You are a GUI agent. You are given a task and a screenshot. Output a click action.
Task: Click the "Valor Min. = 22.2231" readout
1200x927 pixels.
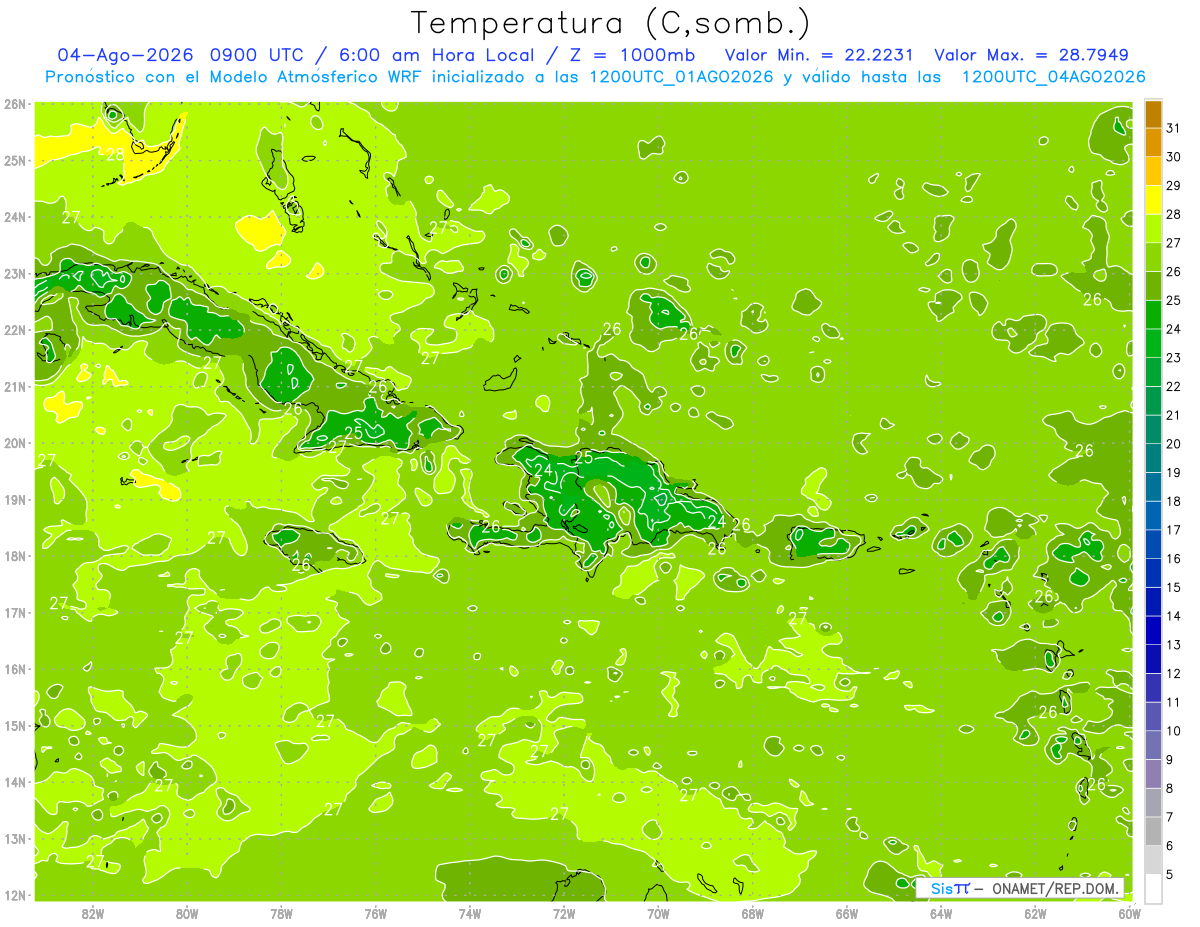tap(821, 55)
